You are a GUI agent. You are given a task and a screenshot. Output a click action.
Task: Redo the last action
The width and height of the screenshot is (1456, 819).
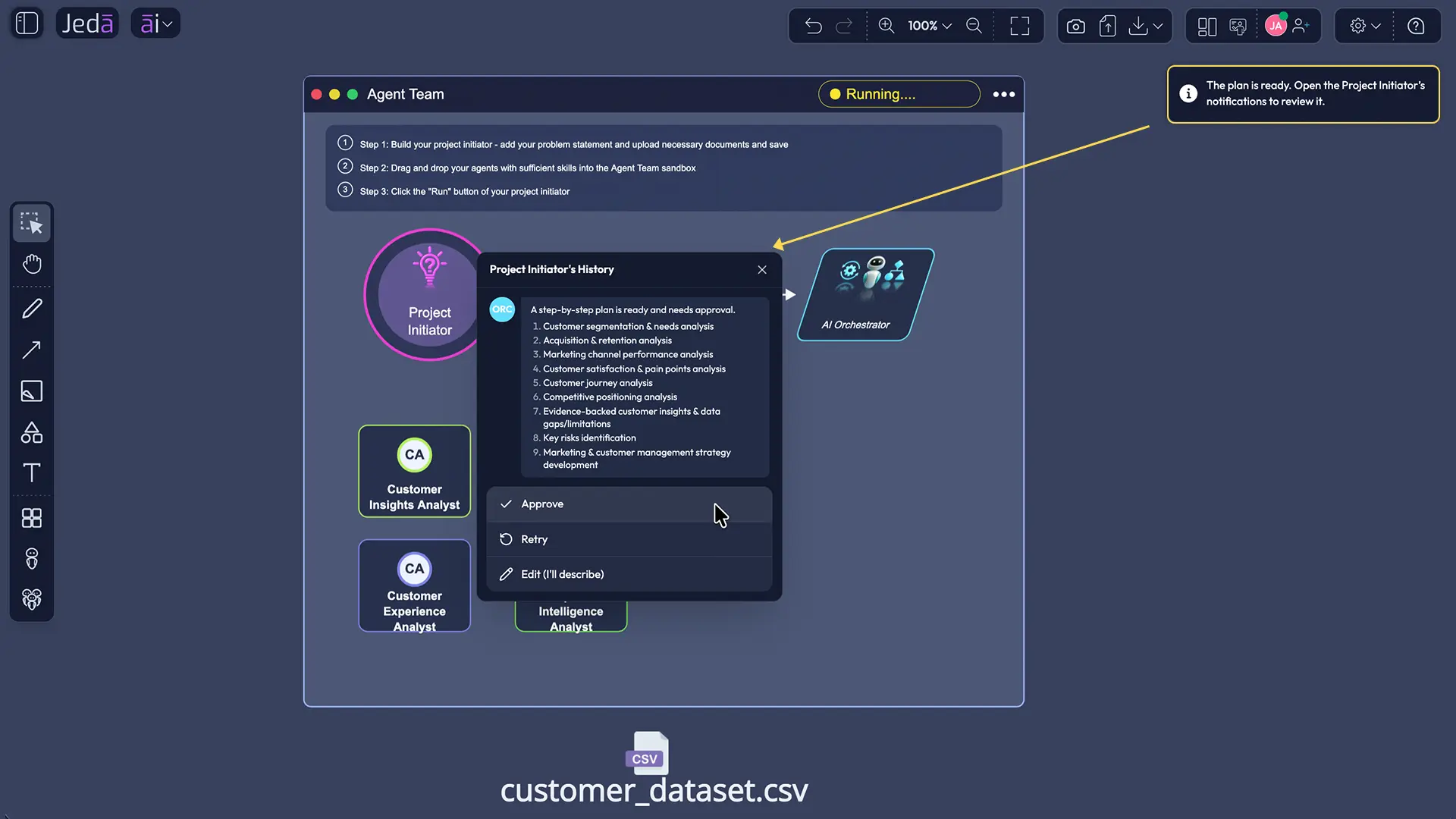(x=844, y=26)
